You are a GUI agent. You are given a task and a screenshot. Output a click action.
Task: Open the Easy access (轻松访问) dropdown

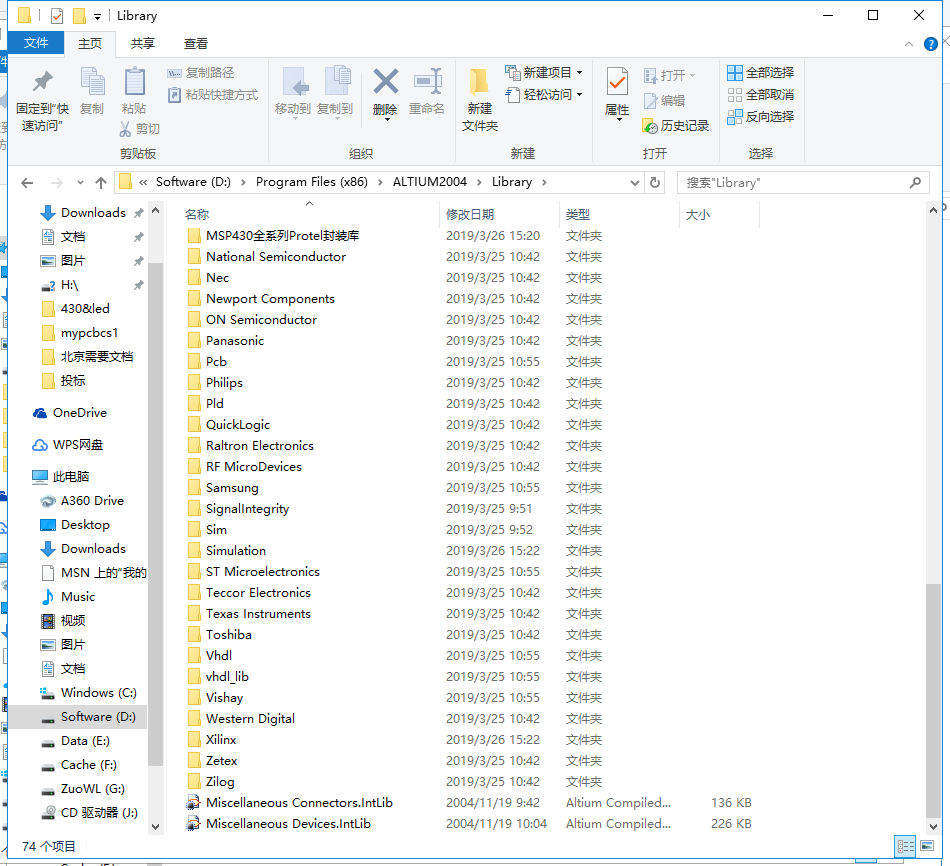click(x=543, y=95)
